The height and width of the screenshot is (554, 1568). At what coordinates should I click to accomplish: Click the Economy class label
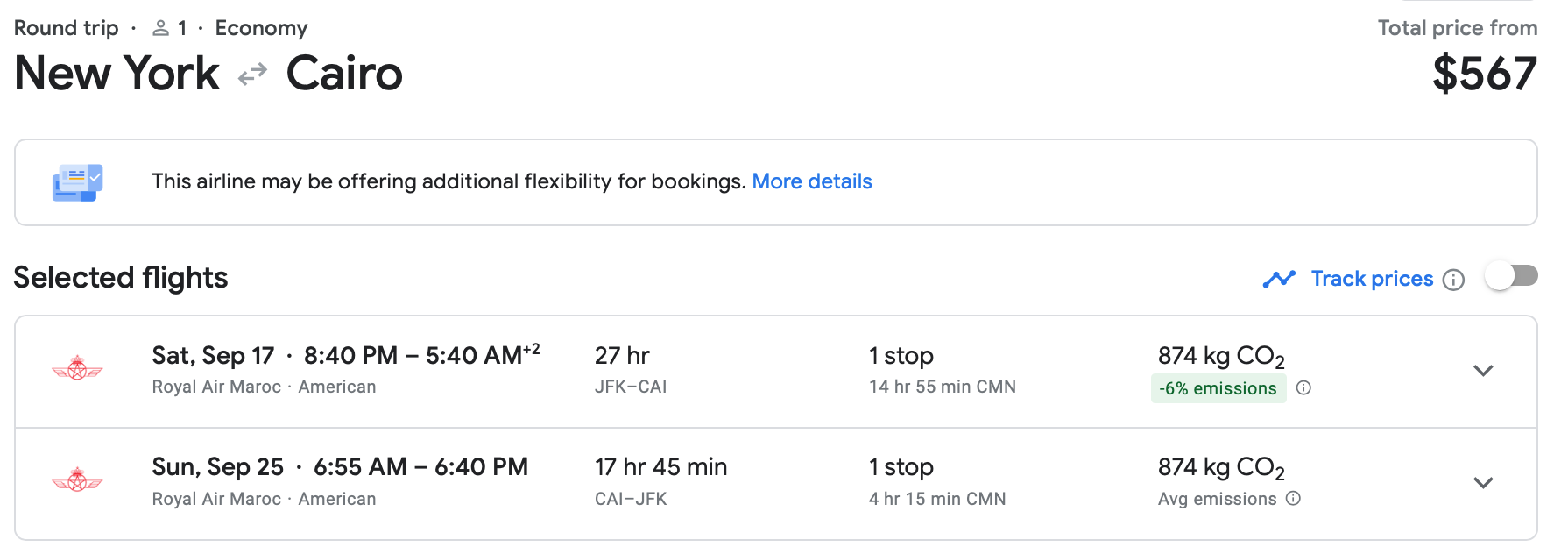261,28
